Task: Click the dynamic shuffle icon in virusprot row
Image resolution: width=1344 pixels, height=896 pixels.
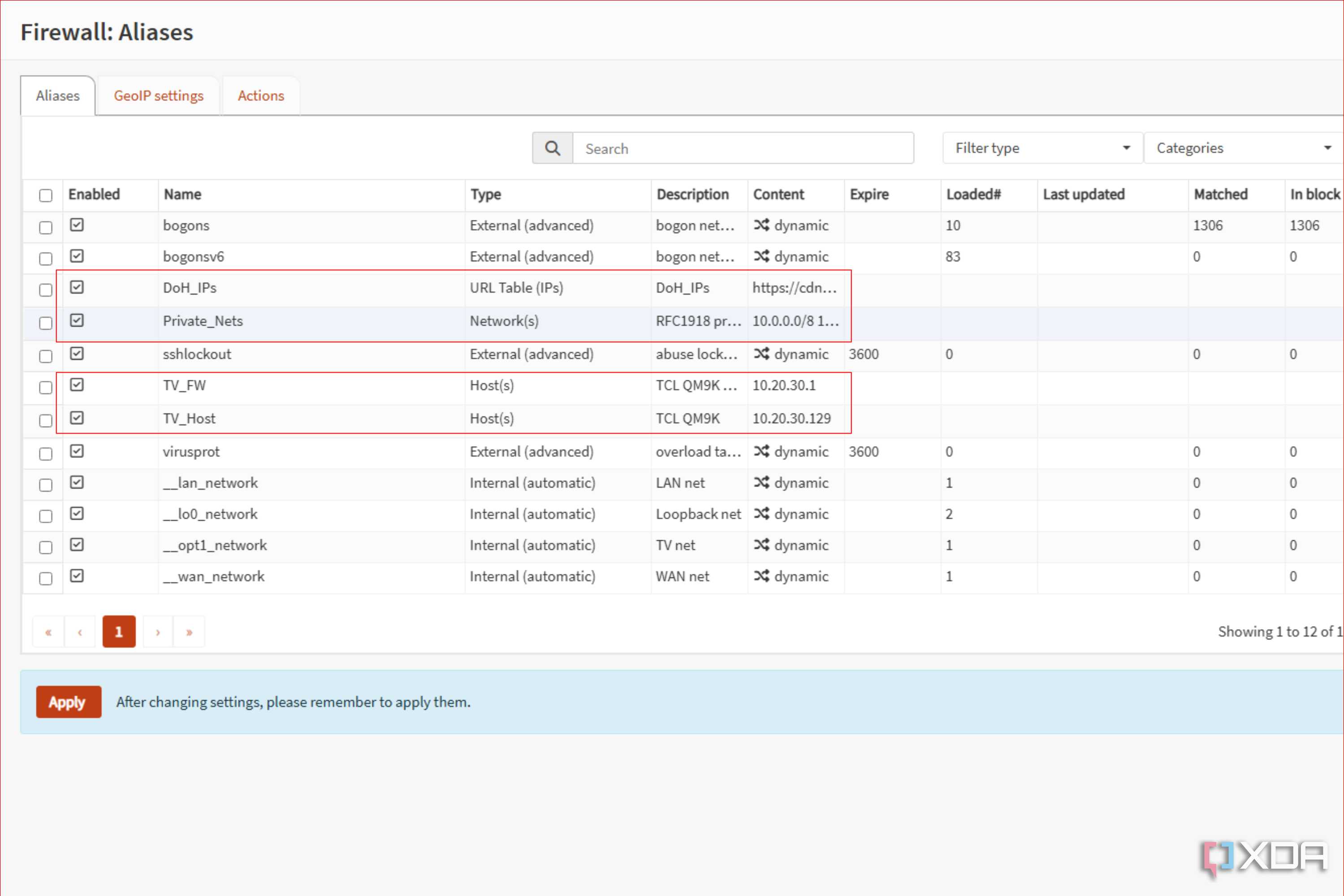Action: tap(761, 452)
